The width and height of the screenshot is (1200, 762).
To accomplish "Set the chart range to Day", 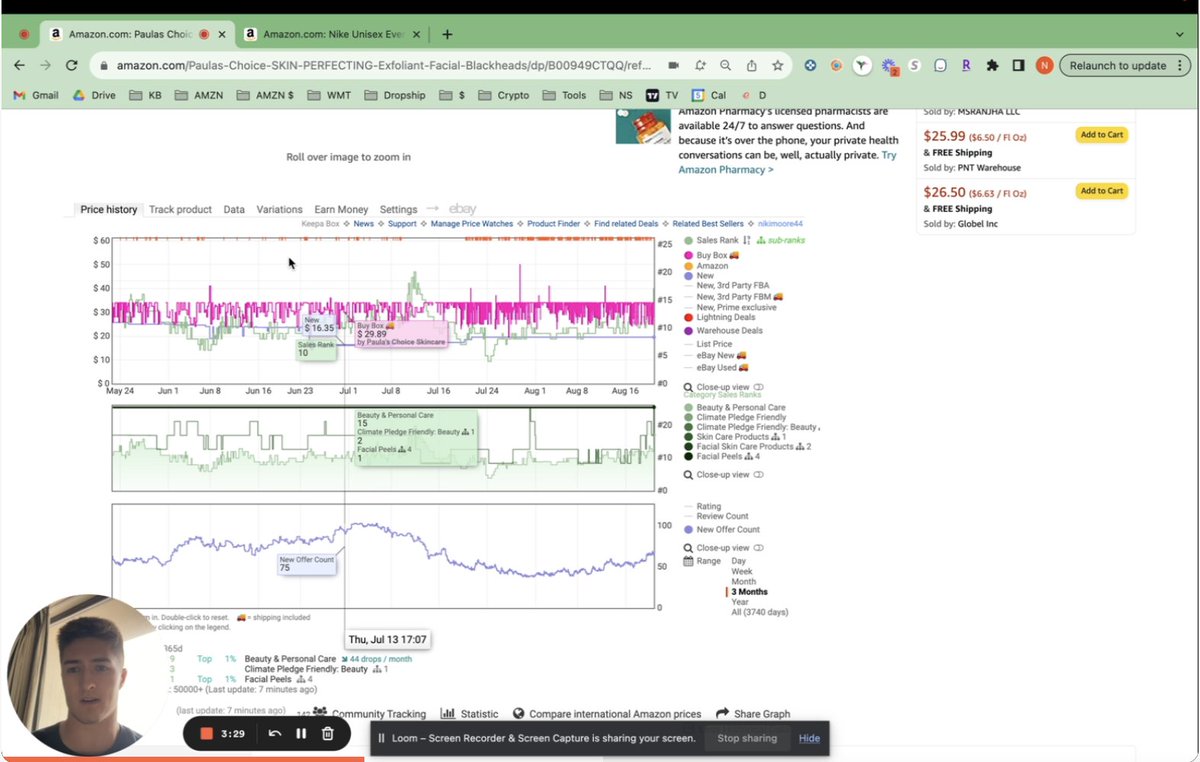I will [x=739, y=561].
